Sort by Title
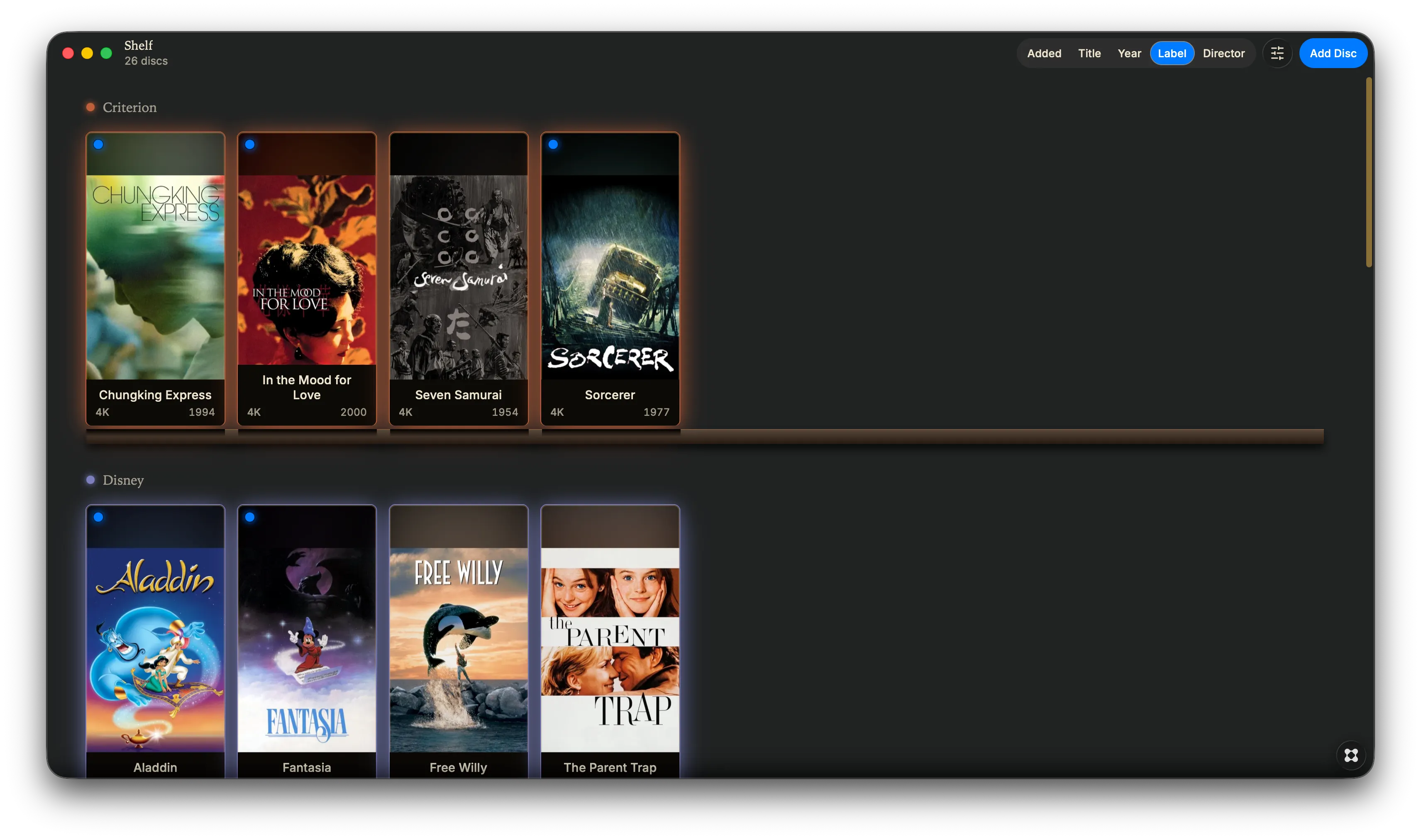 tap(1089, 53)
